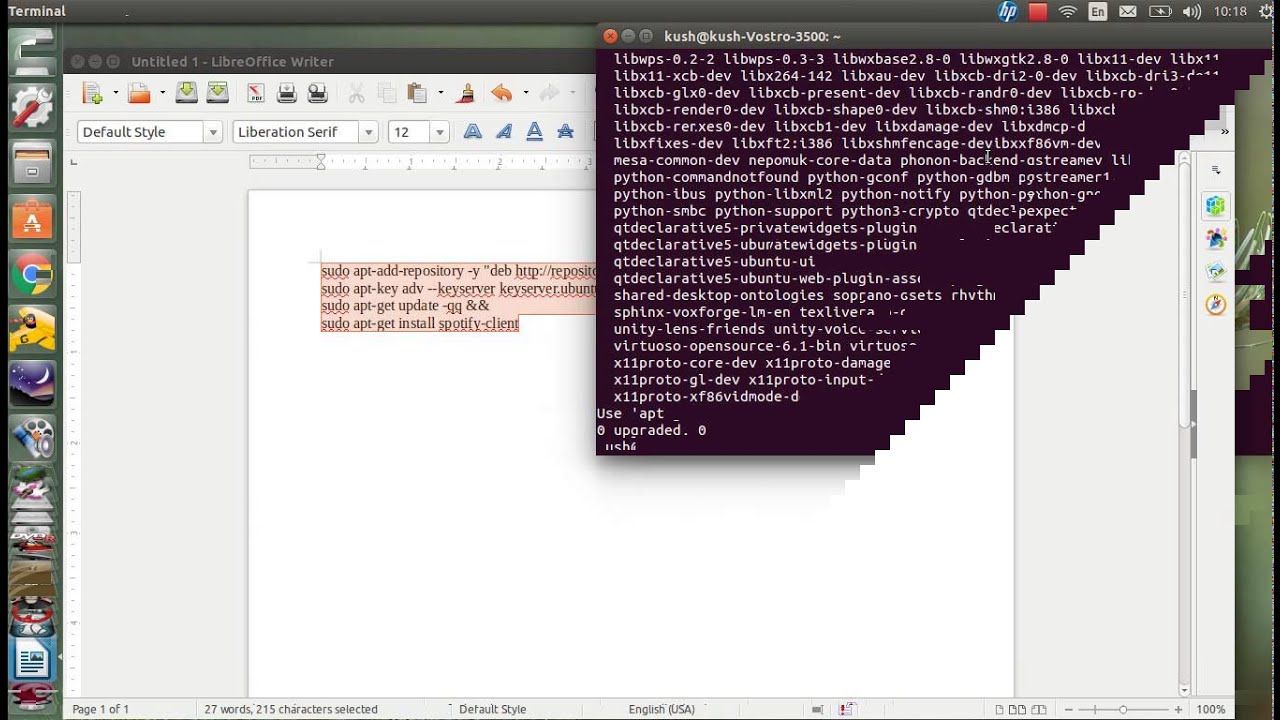
Task: Click the 100% zoom level field
Action: [1210, 709]
